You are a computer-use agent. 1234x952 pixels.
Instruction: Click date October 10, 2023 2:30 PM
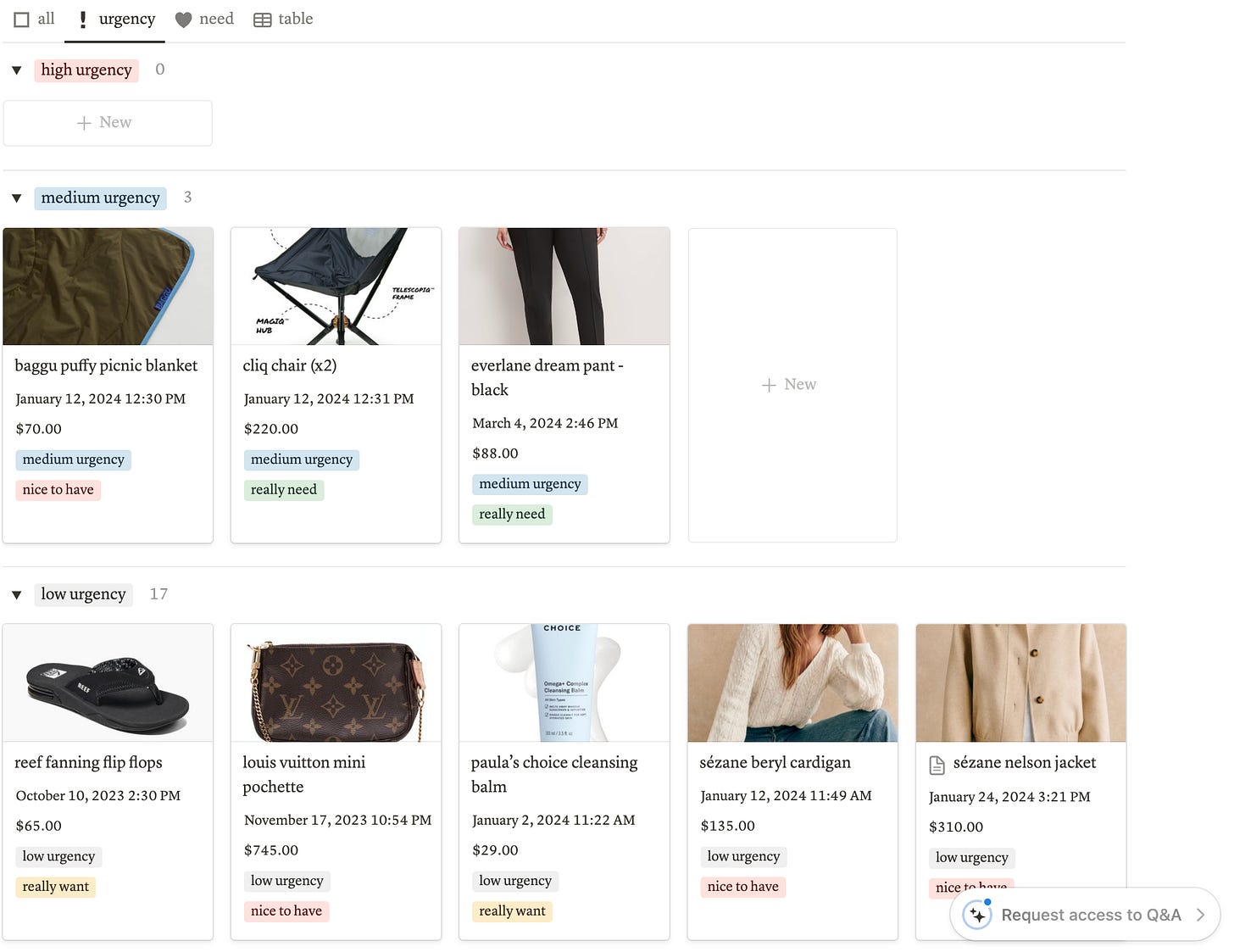click(x=98, y=795)
